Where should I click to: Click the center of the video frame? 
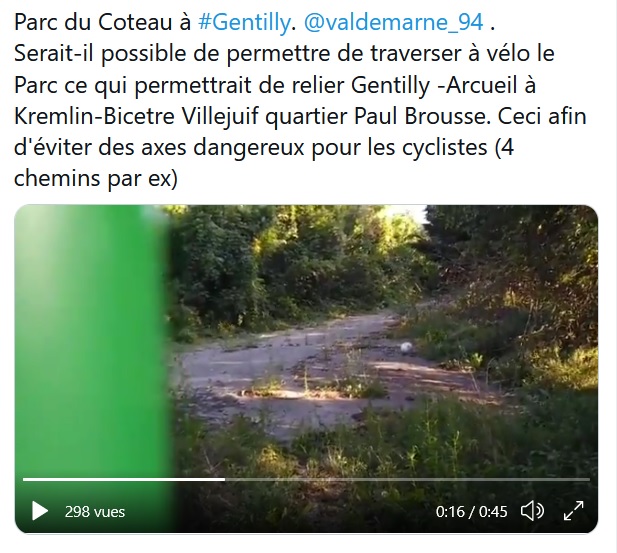click(x=306, y=369)
